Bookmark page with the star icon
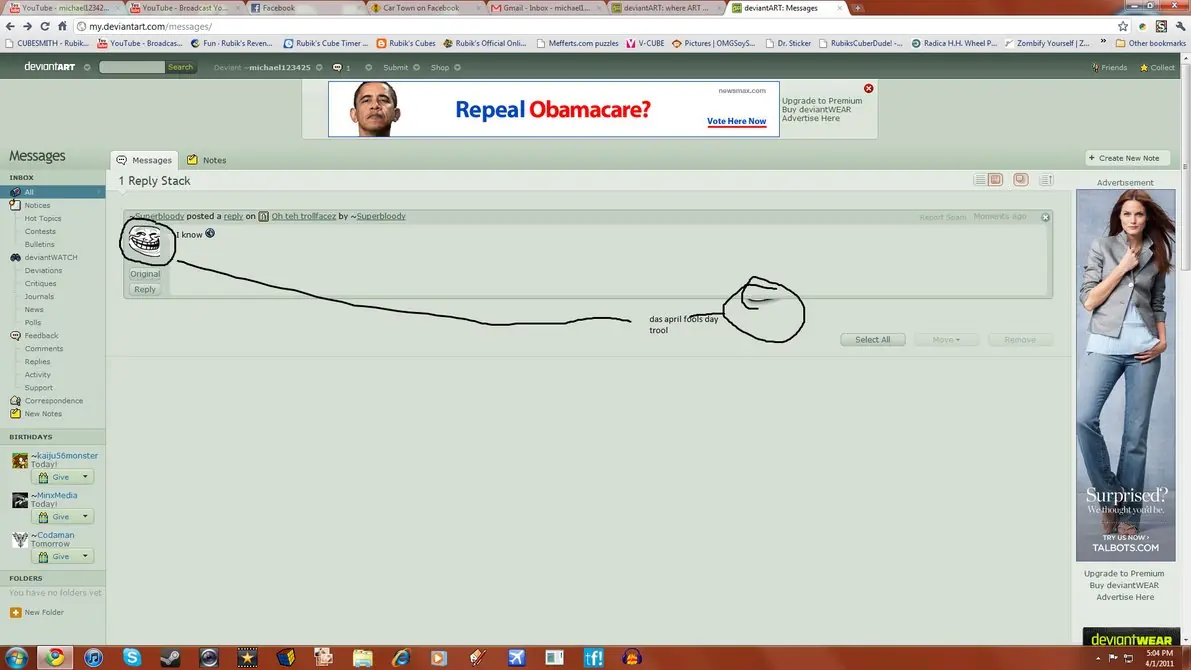Image resolution: width=1191 pixels, height=670 pixels. pyautogui.click(x=1123, y=27)
